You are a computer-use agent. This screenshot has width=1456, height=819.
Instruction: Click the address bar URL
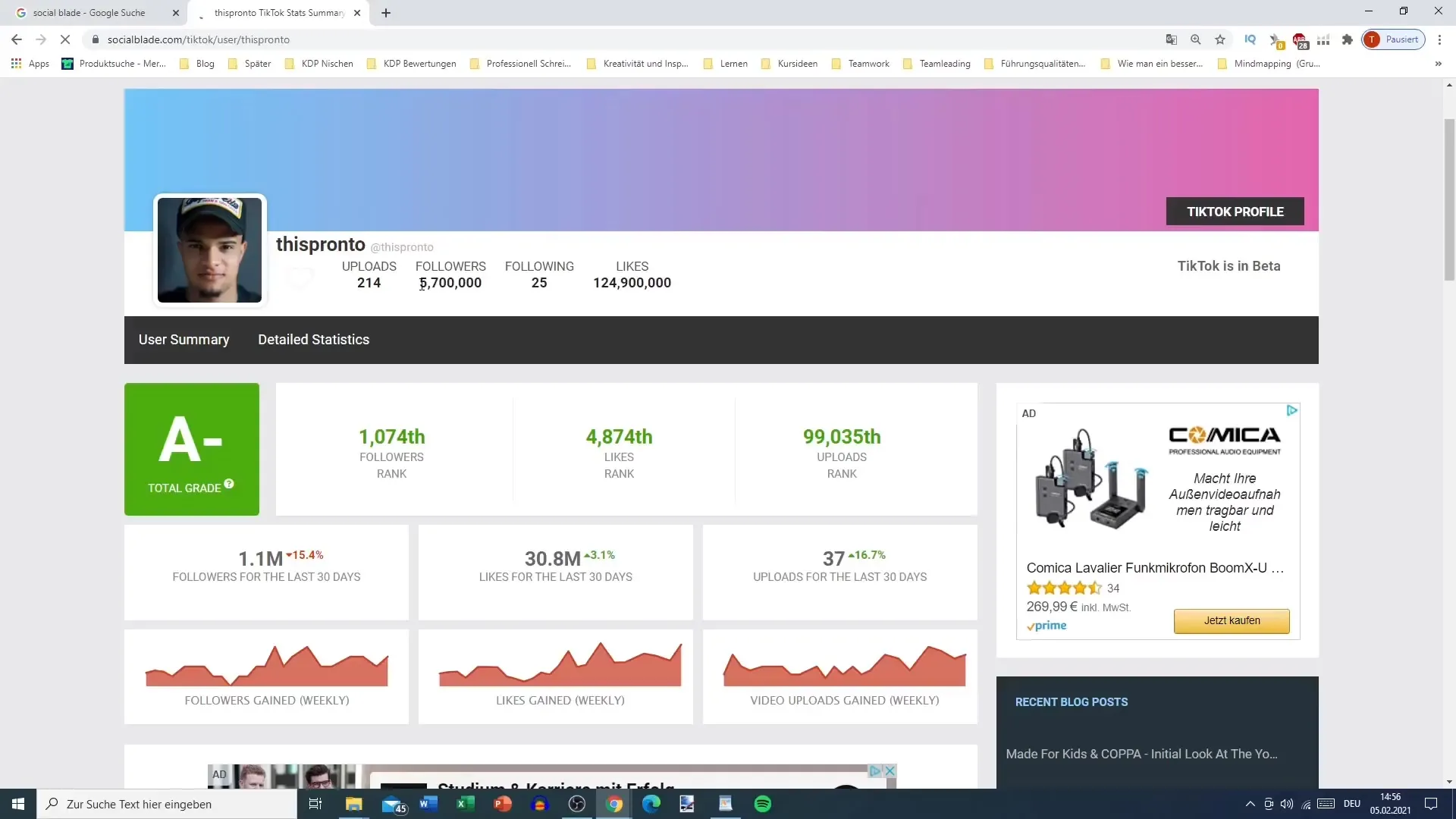pyautogui.click(x=199, y=39)
